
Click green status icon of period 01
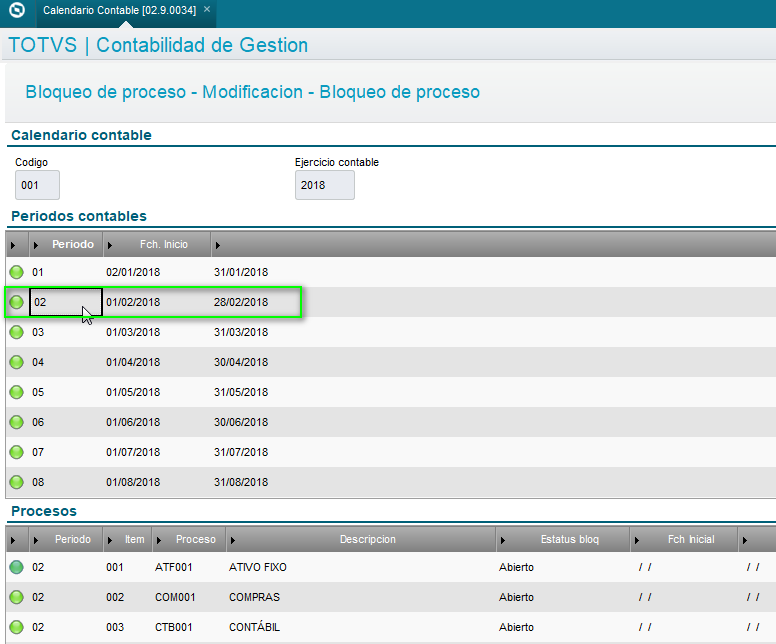(x=16, y=272)
